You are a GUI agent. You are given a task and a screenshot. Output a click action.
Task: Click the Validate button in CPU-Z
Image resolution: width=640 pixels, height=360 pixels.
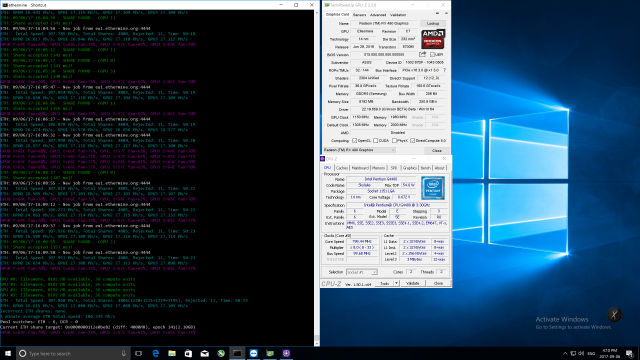click(413, 283)
